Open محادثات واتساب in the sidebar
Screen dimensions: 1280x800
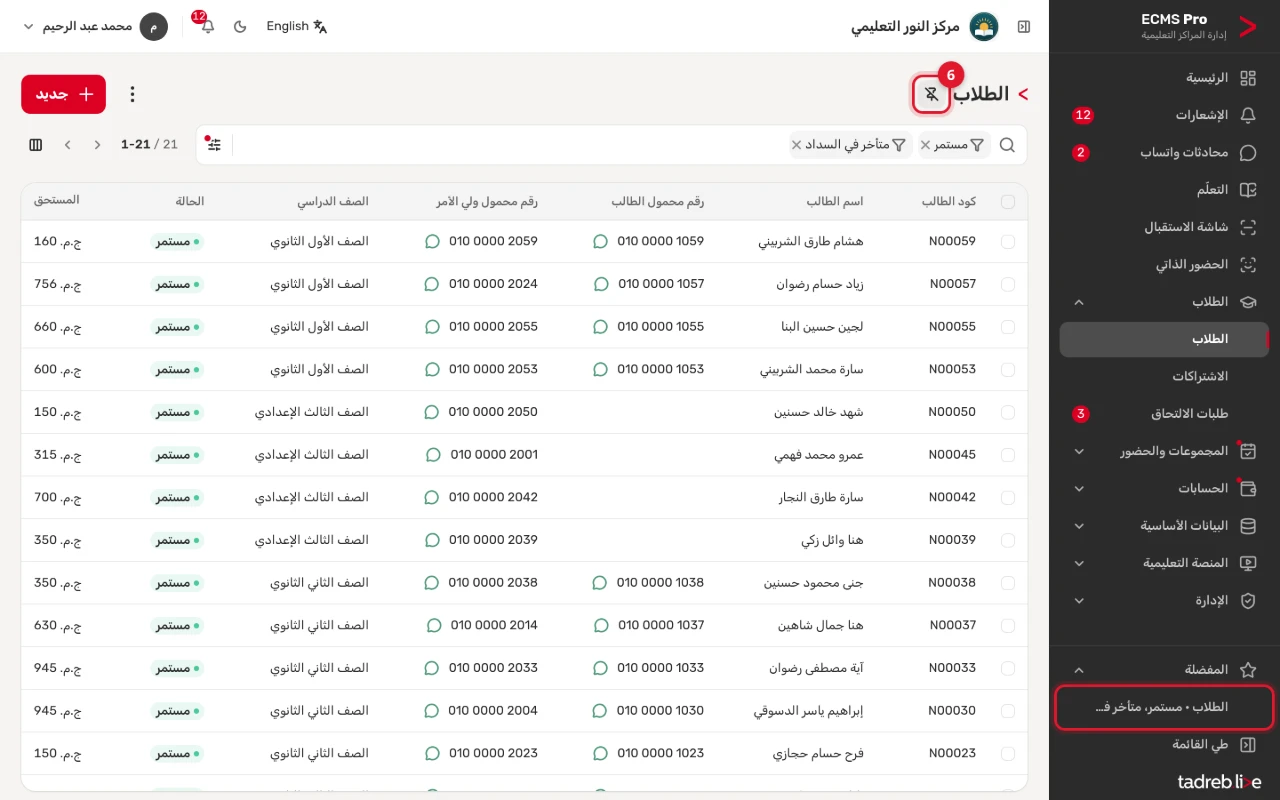coord(1164,153)
